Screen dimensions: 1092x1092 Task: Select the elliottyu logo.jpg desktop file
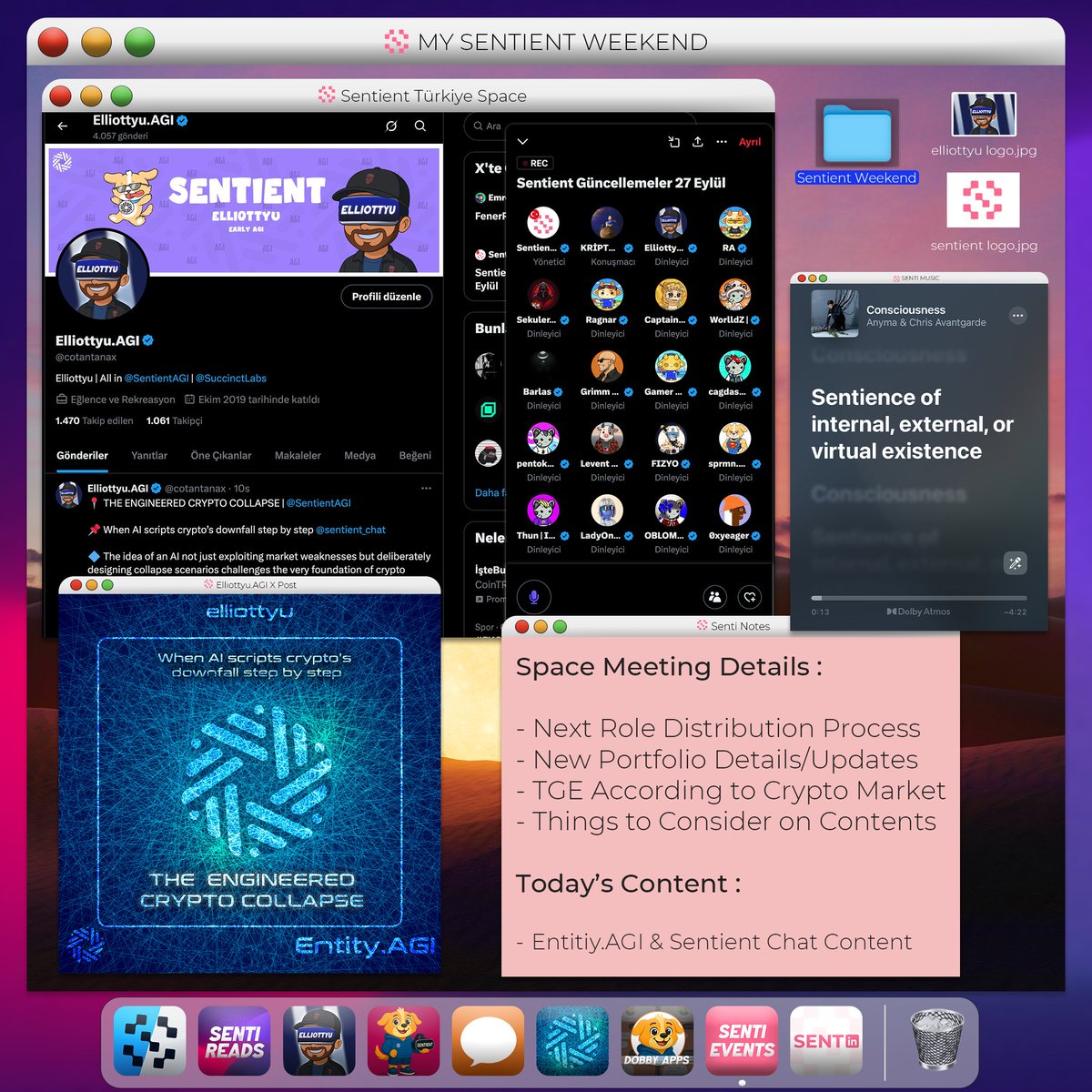tap(984, 125)
